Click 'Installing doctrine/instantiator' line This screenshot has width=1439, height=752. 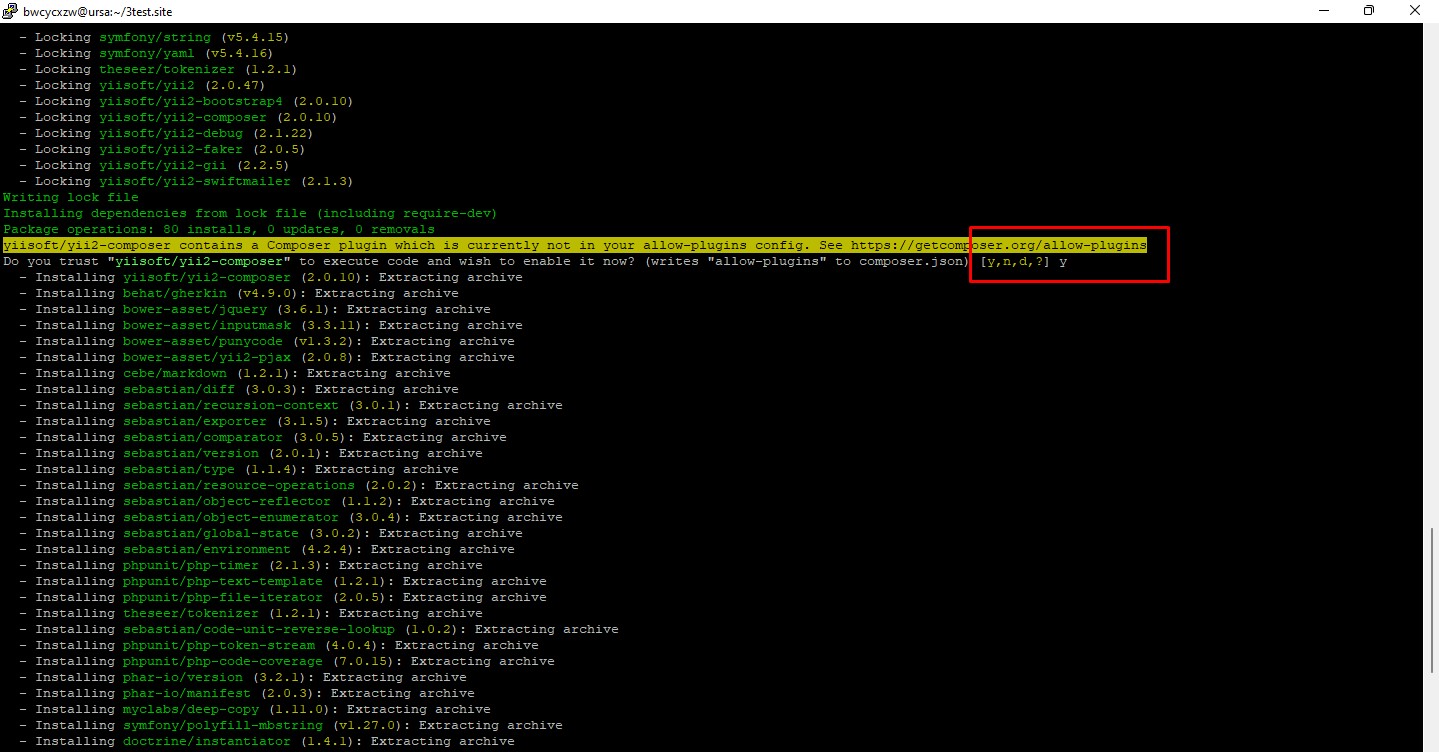[x=266, y=741]
